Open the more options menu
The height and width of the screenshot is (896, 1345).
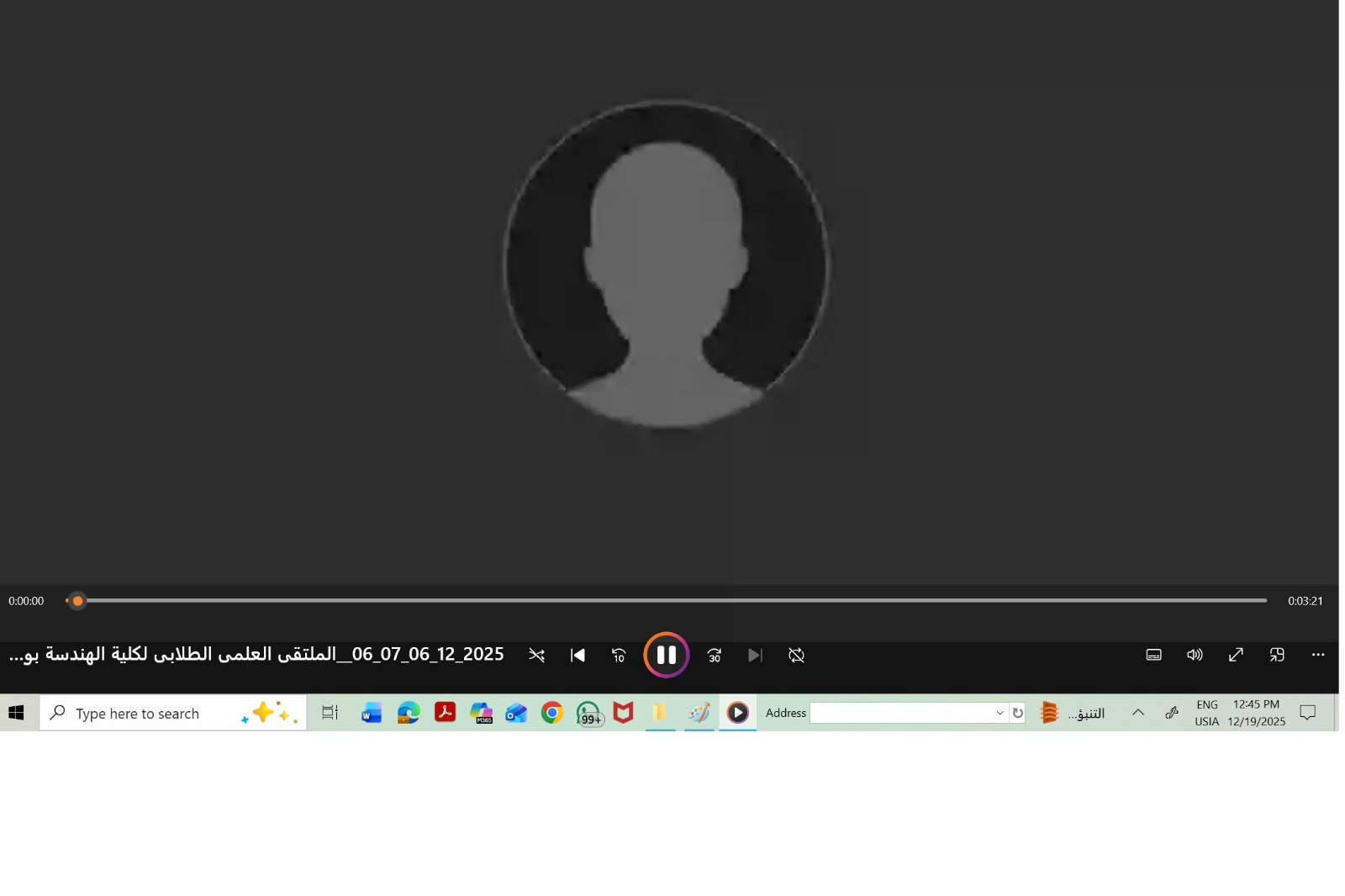point(1317,655)
